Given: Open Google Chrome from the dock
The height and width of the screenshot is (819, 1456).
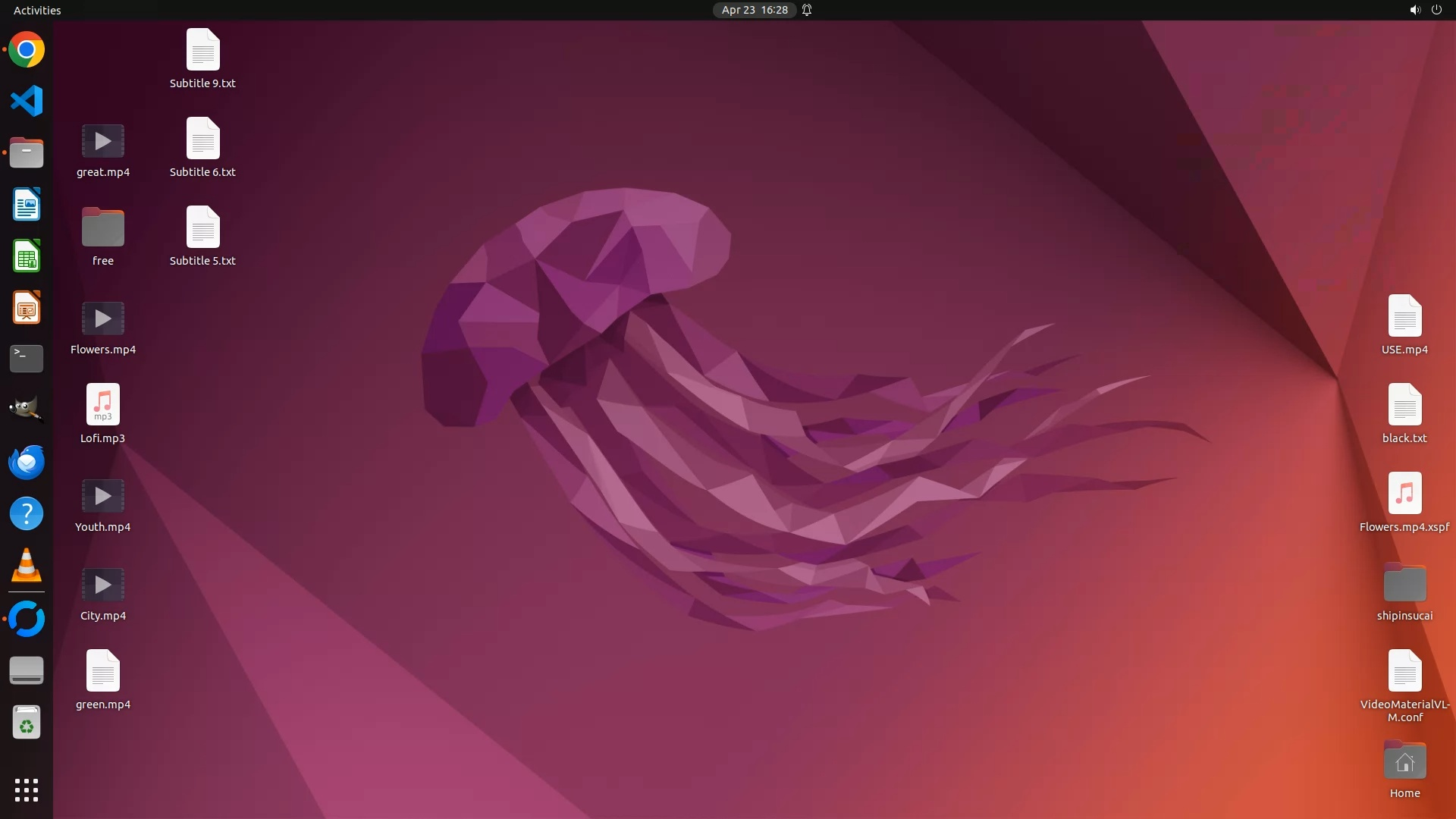Looking at the screenshot, I should pyautogui.click(x=27, y=50).
